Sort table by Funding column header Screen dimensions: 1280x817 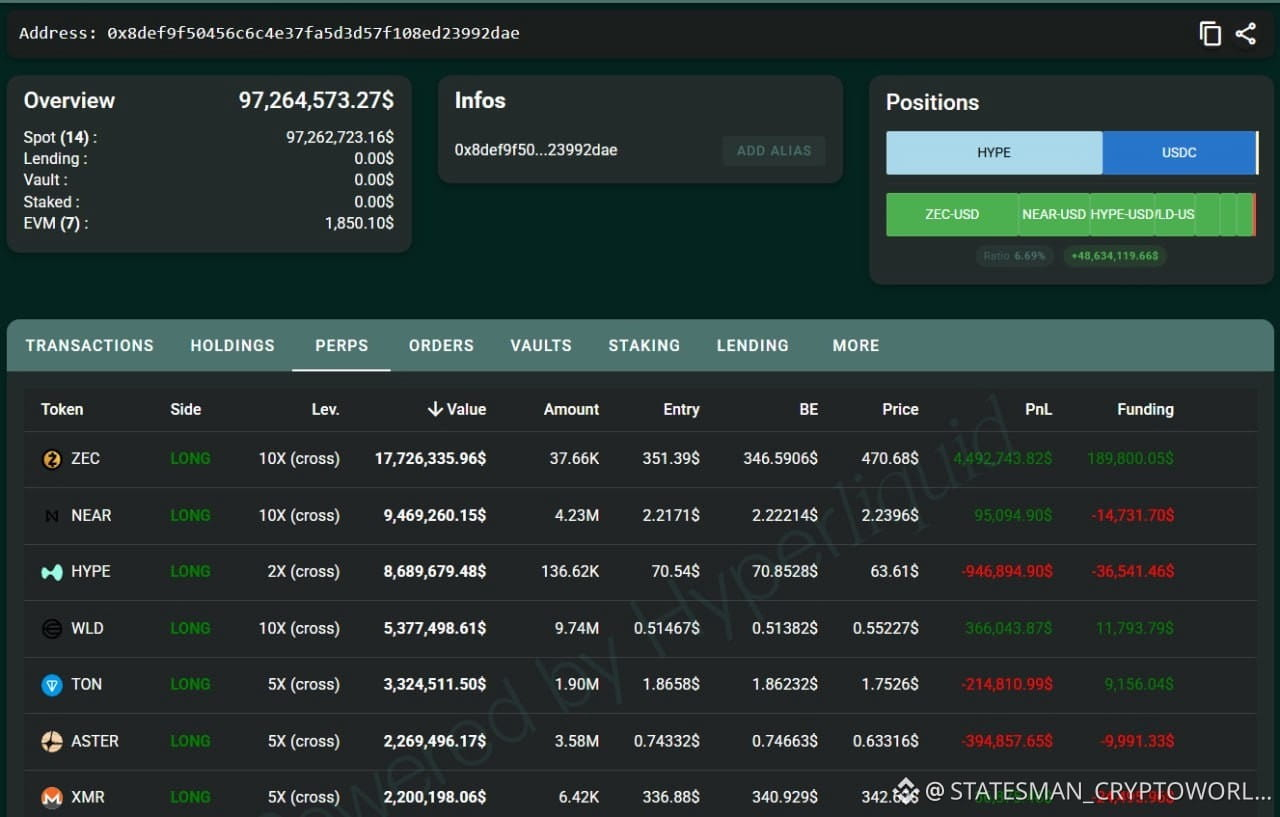[1145, 409]
